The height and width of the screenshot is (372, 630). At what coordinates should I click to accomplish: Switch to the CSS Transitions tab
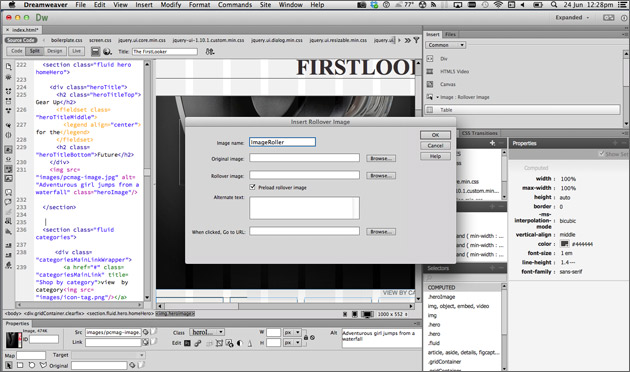tap(479, 133)
